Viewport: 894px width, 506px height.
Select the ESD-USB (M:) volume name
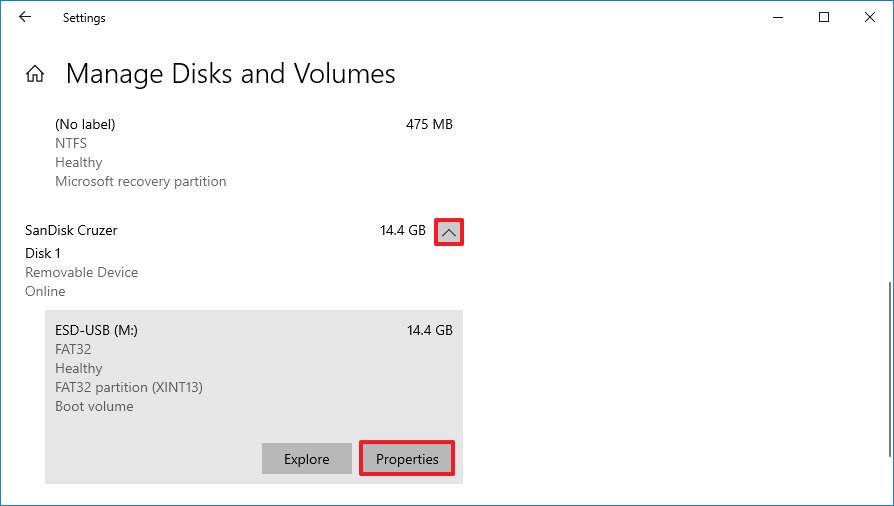click(96, 330)
